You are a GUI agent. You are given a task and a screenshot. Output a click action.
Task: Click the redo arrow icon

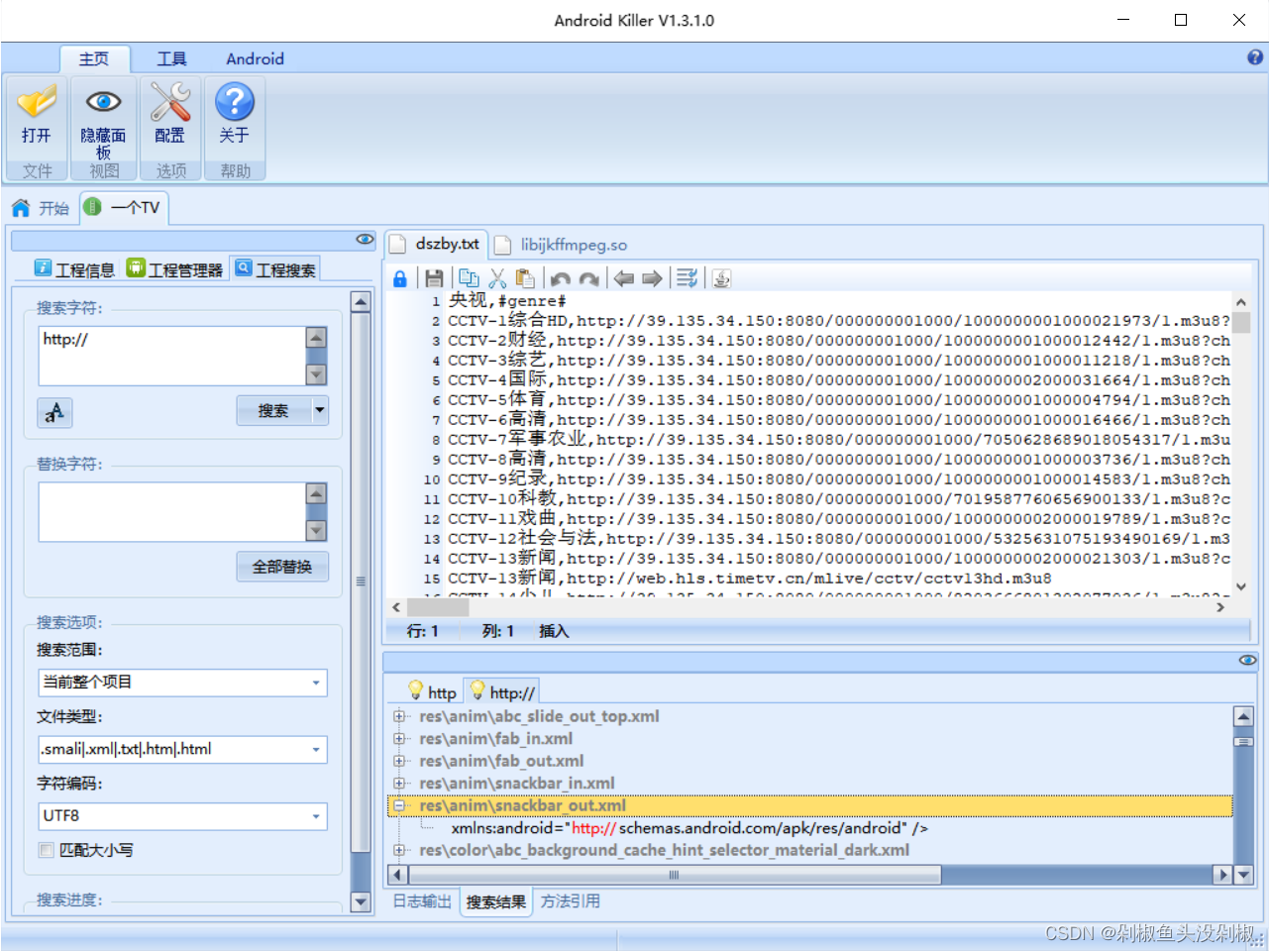589,279
